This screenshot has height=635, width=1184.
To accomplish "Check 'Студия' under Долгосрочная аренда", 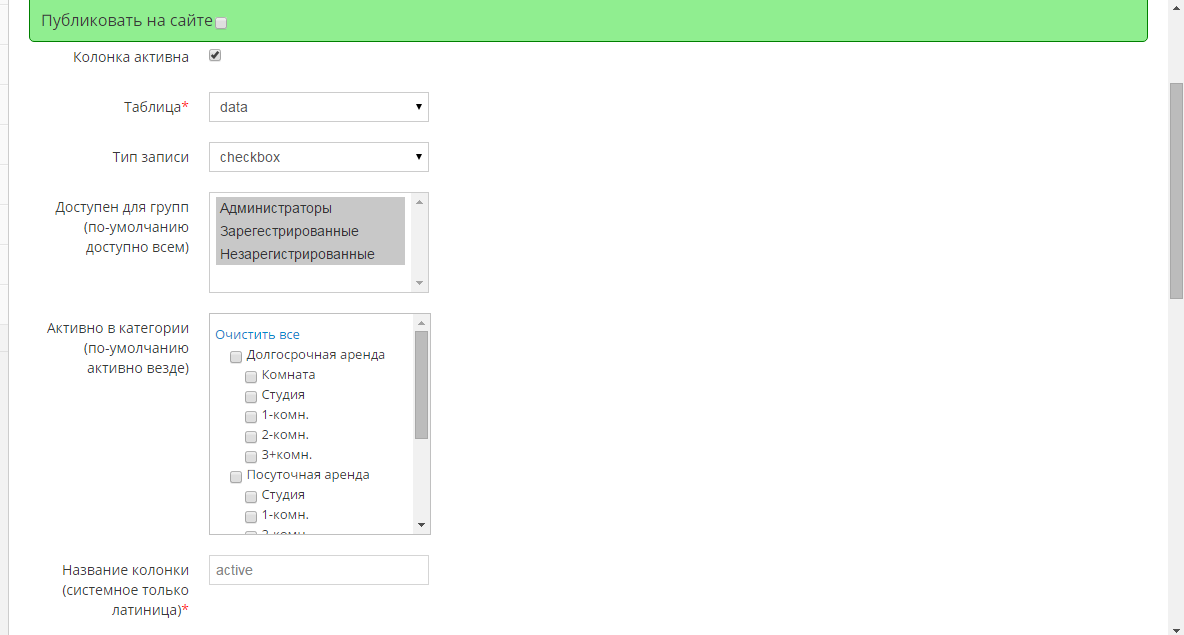I will click(x=251, y=396).
